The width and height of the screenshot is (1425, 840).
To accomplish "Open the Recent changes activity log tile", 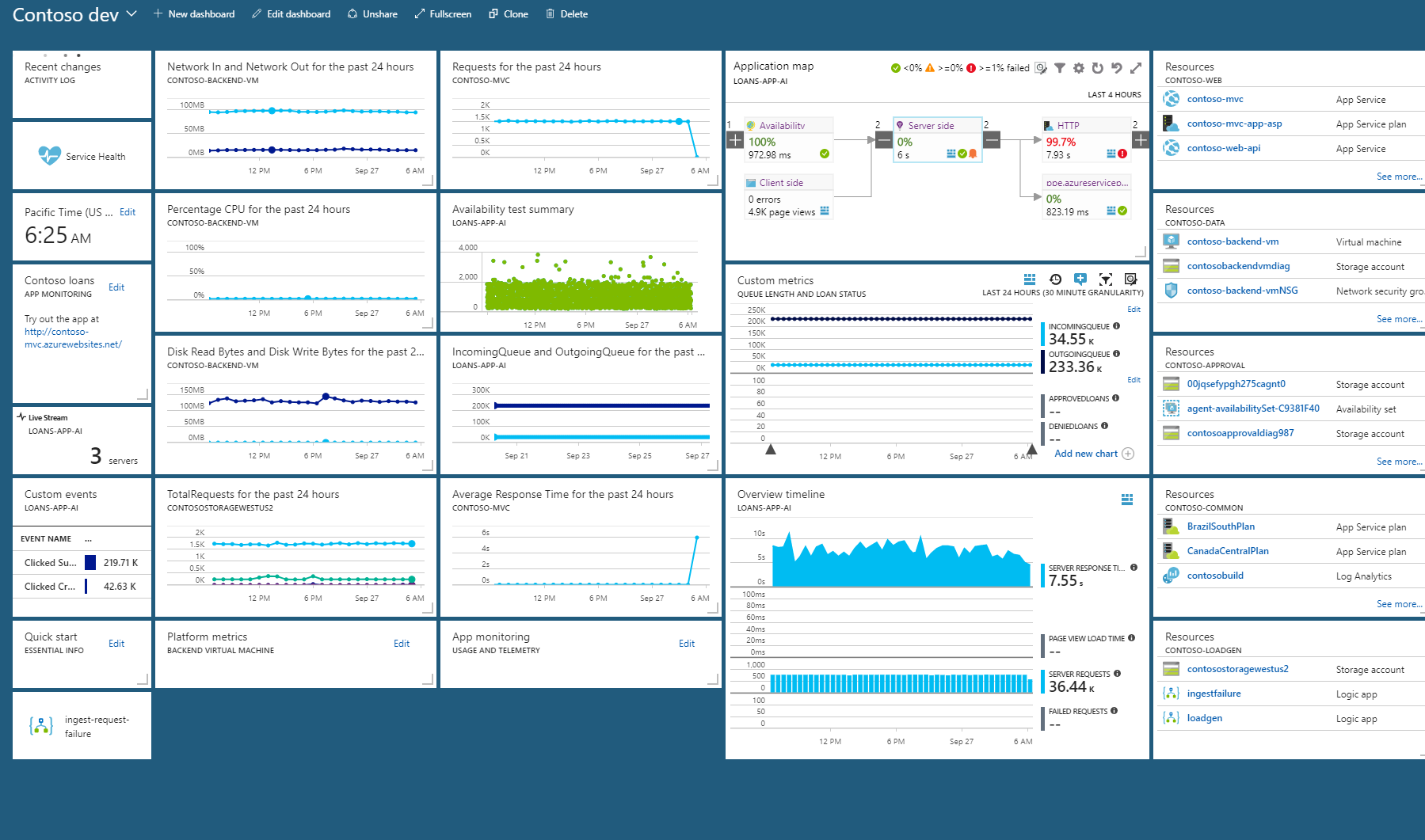I will 82,85.
